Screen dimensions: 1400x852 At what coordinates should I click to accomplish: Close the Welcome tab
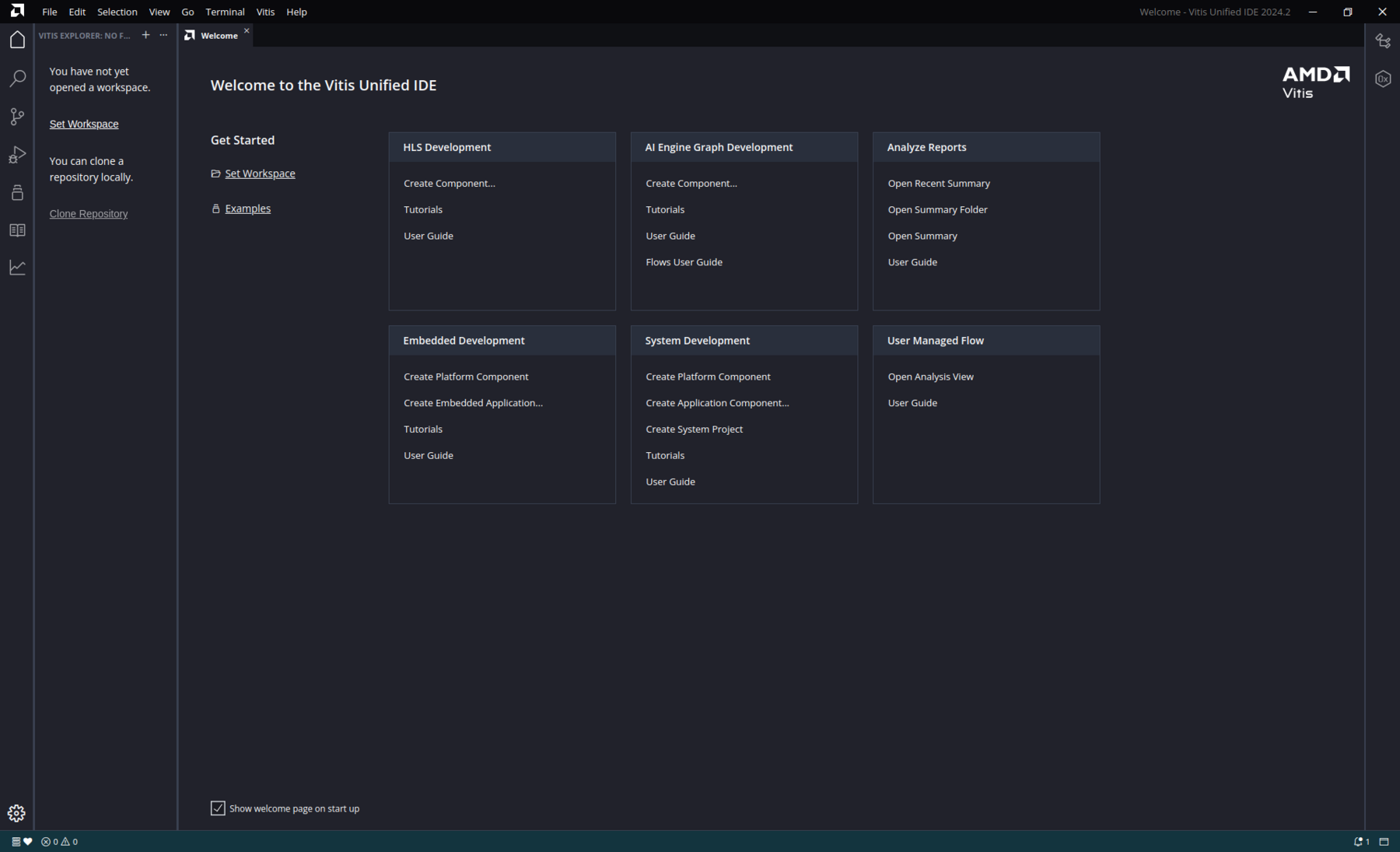coord(247,31)
